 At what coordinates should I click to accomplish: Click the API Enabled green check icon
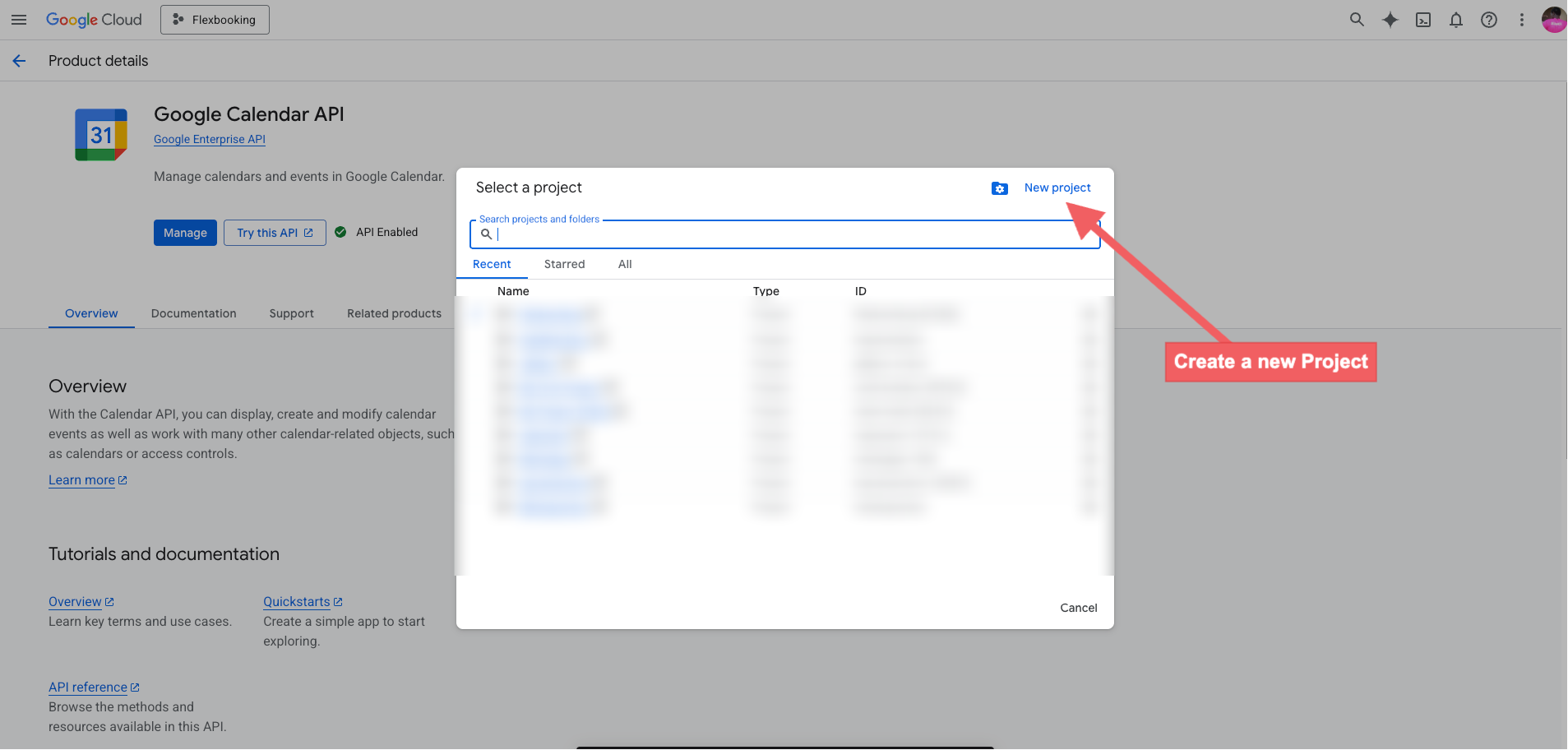[340, 232]
